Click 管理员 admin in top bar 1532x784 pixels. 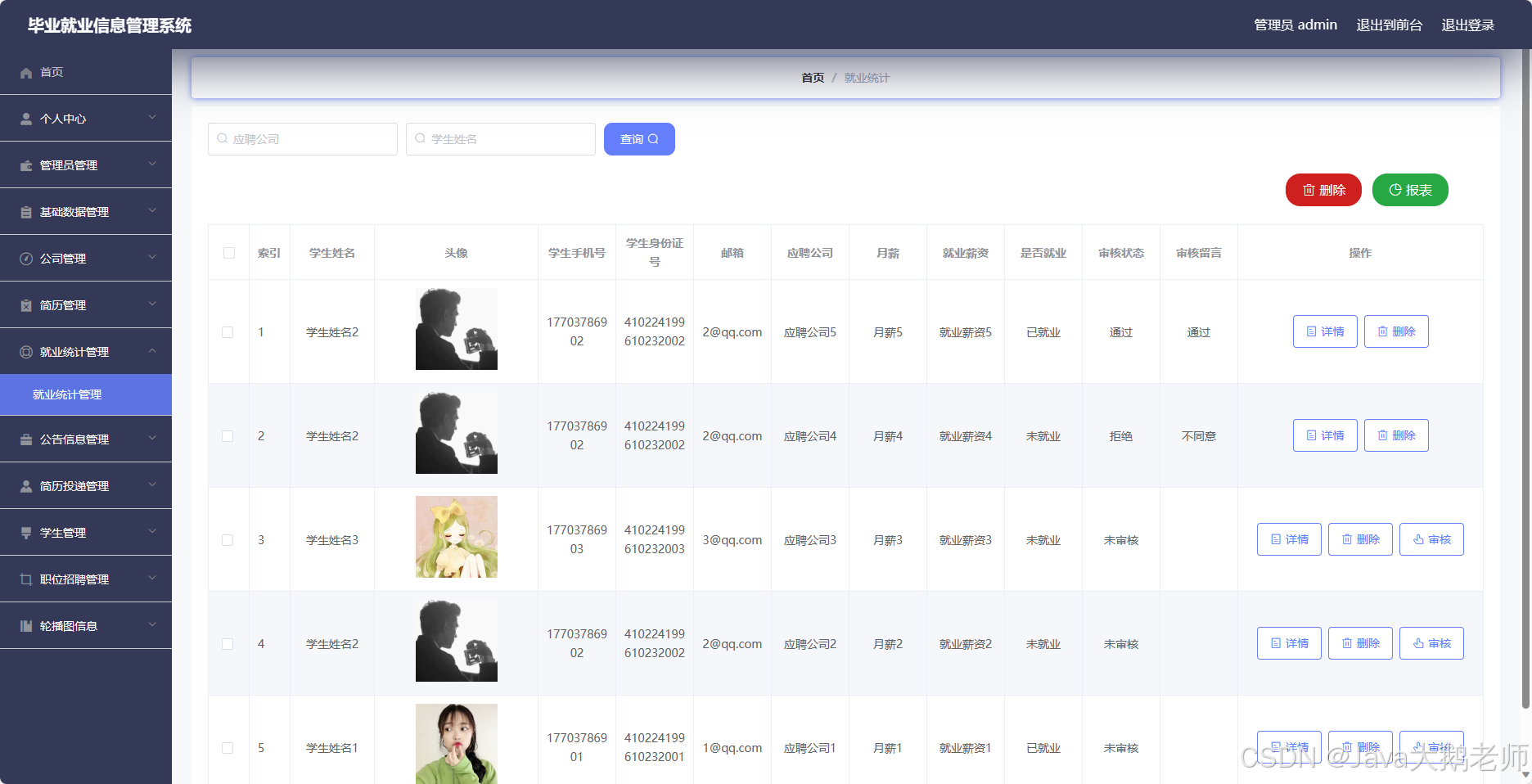tap(1295, 25)
